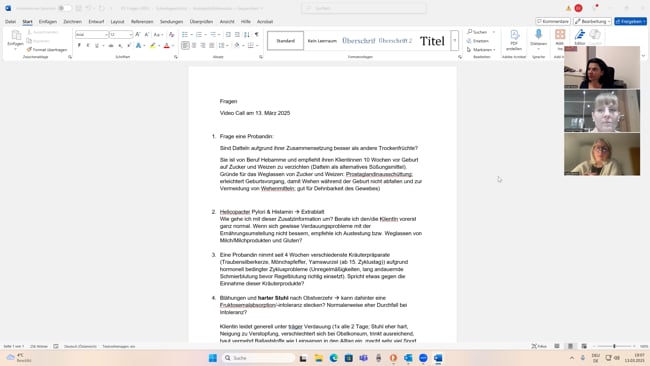Sort the selected text
The height and width of the screenshot is (366, 650).
(x=247, y=34)
